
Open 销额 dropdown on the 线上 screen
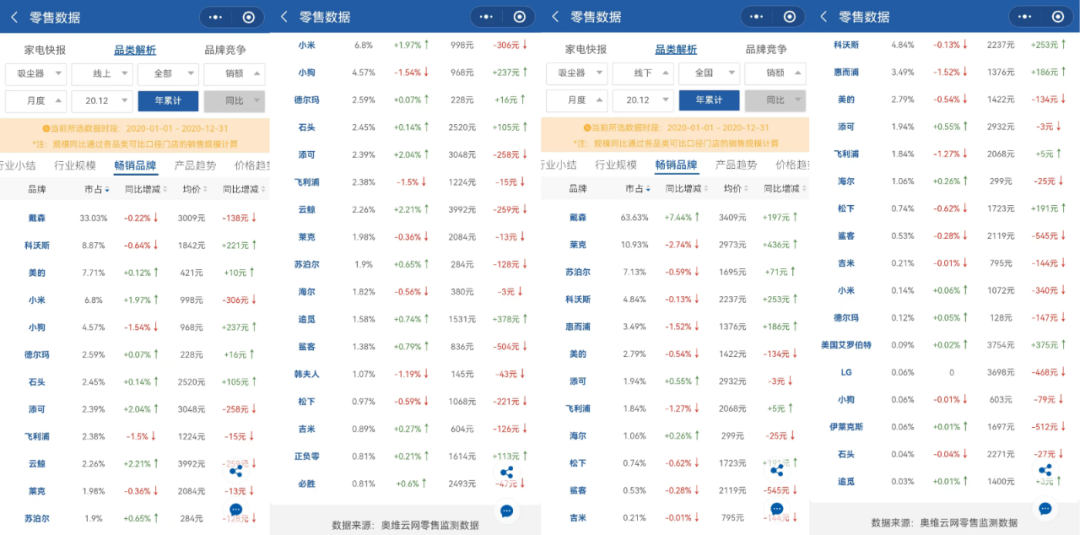[x=234, y=73]
